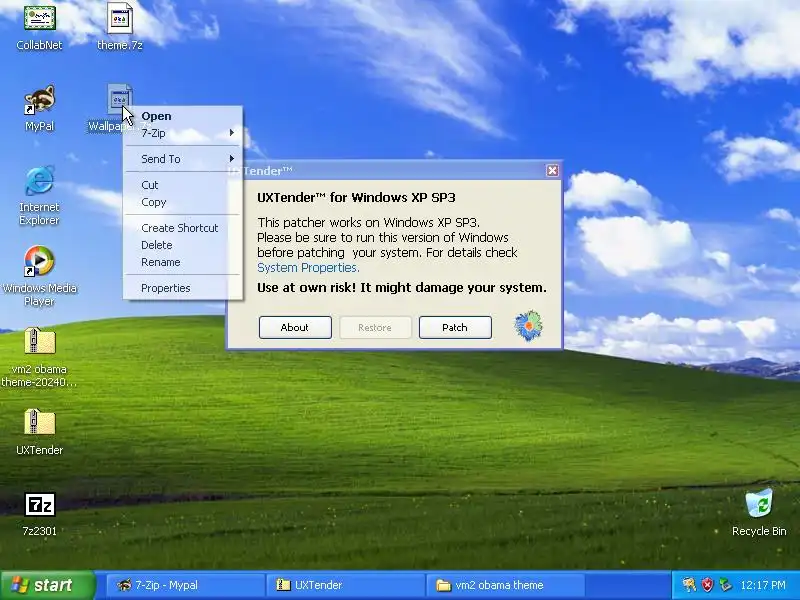
Task: Expand the 7-Zip submenu
Action: click(x=183, y=133)
